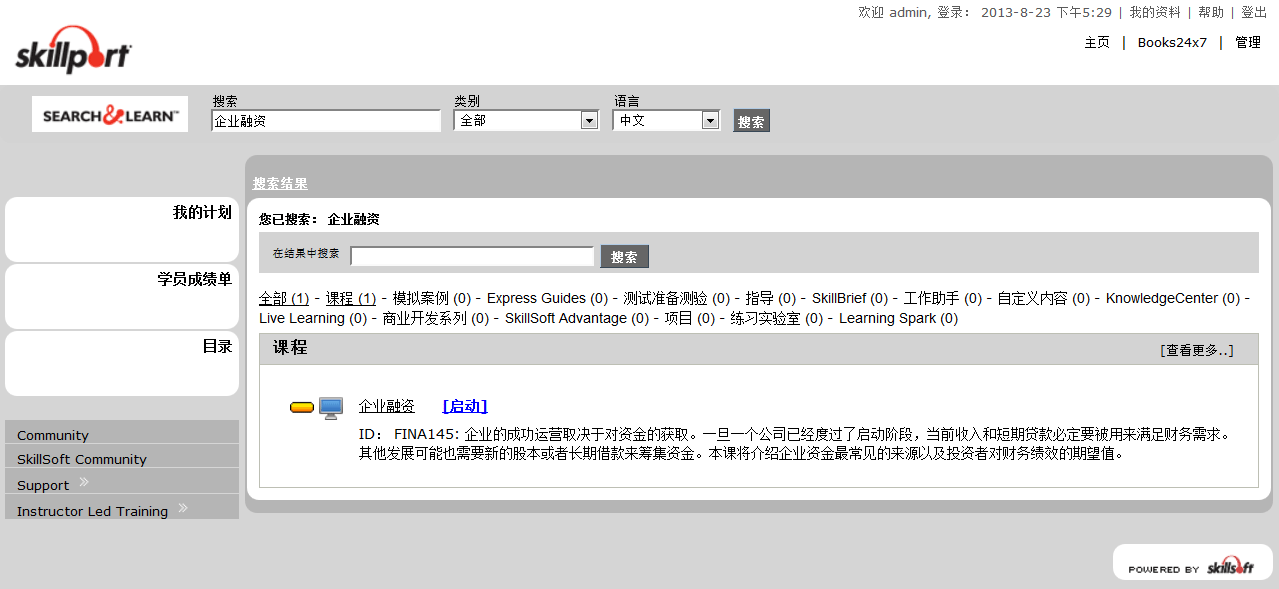Viewport: 1279px width, 589px height.
Task: Open the 语言 language dropdown
Action: tap(710, 119)
